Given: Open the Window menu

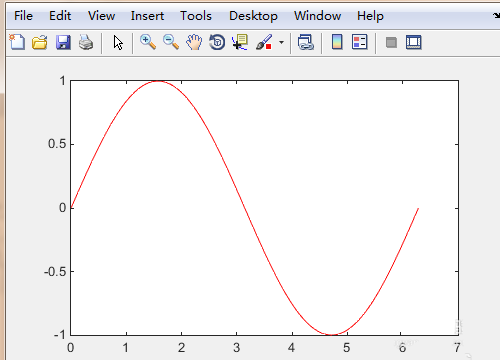Looking at the screenshot, I should coord(318,16).
